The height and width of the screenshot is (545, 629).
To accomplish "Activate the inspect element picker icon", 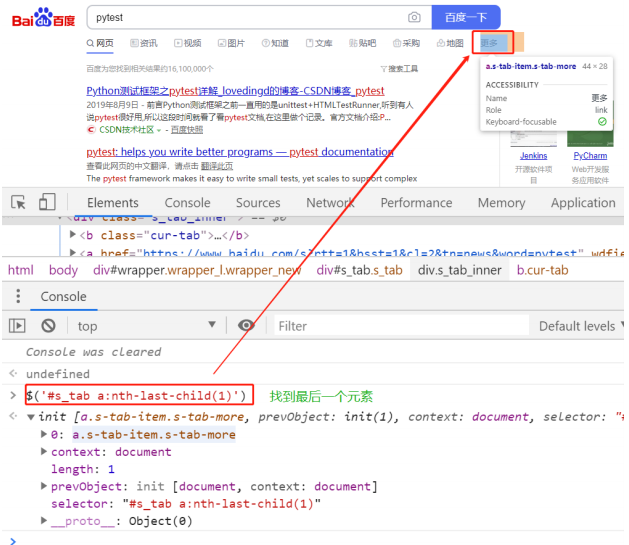I will point(18,202).
